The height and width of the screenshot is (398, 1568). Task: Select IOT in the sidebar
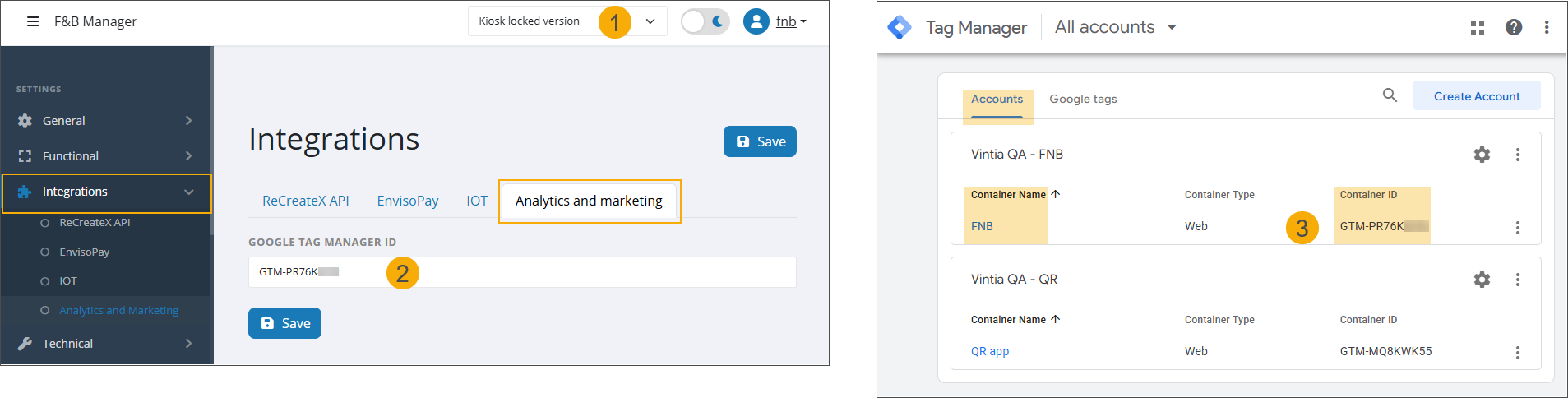68,281
